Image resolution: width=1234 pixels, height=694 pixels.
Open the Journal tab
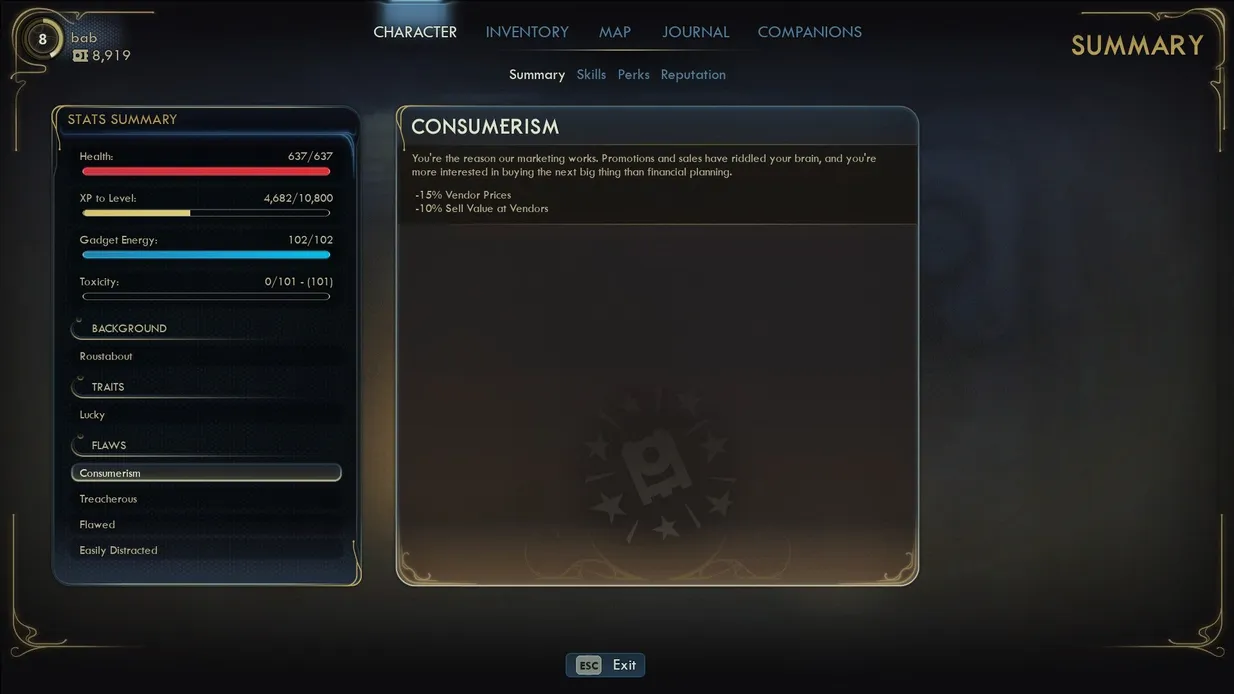[x=695, y=32]
